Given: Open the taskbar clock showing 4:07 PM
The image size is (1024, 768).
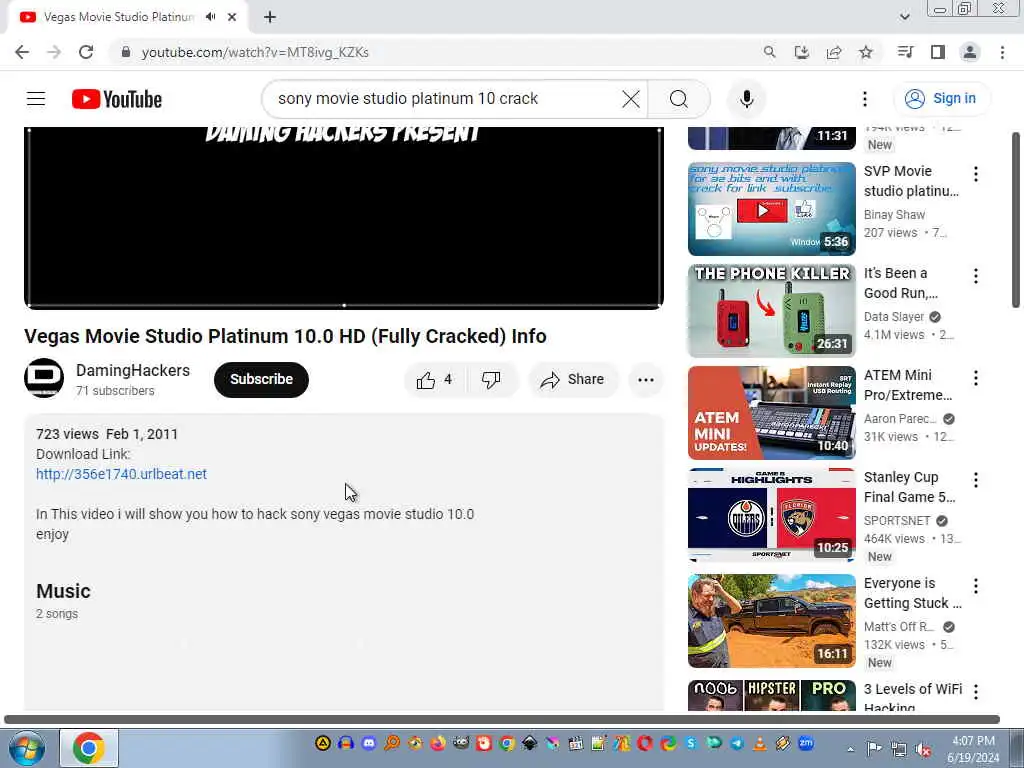Looking at the screenshot, I should click(973, 749).
